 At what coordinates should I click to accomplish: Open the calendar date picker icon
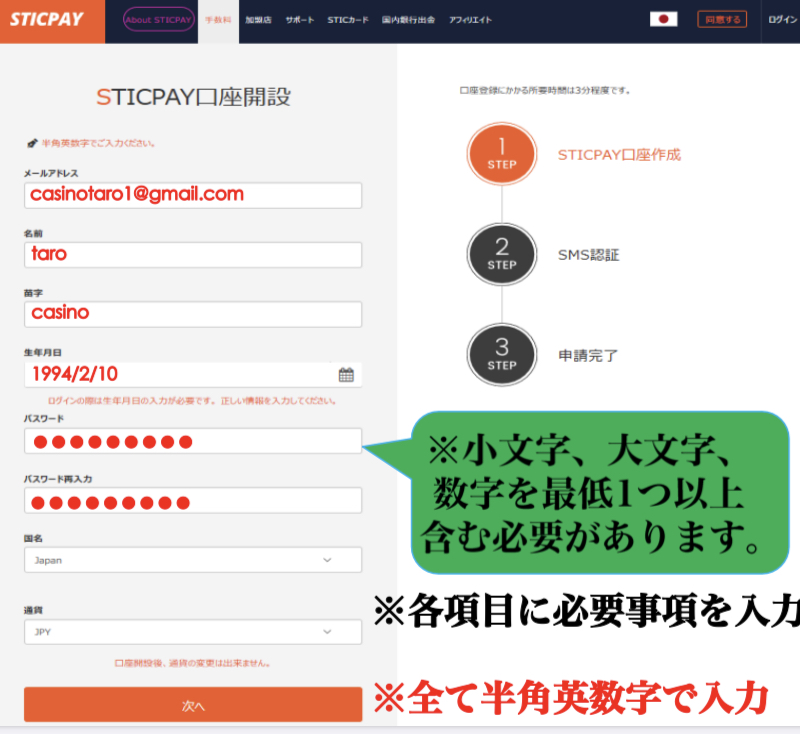tap(346, 375)
